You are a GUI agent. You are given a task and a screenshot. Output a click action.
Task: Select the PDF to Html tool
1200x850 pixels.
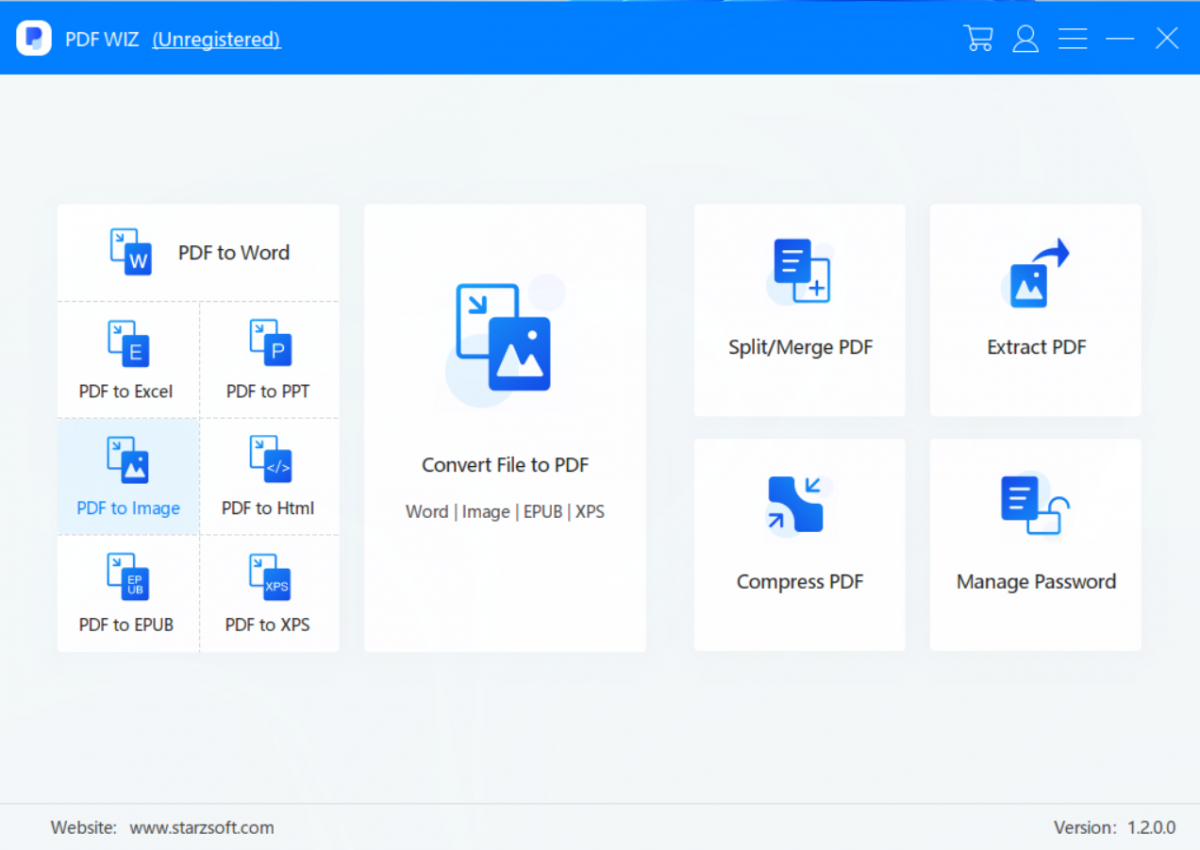click(268, 477)
